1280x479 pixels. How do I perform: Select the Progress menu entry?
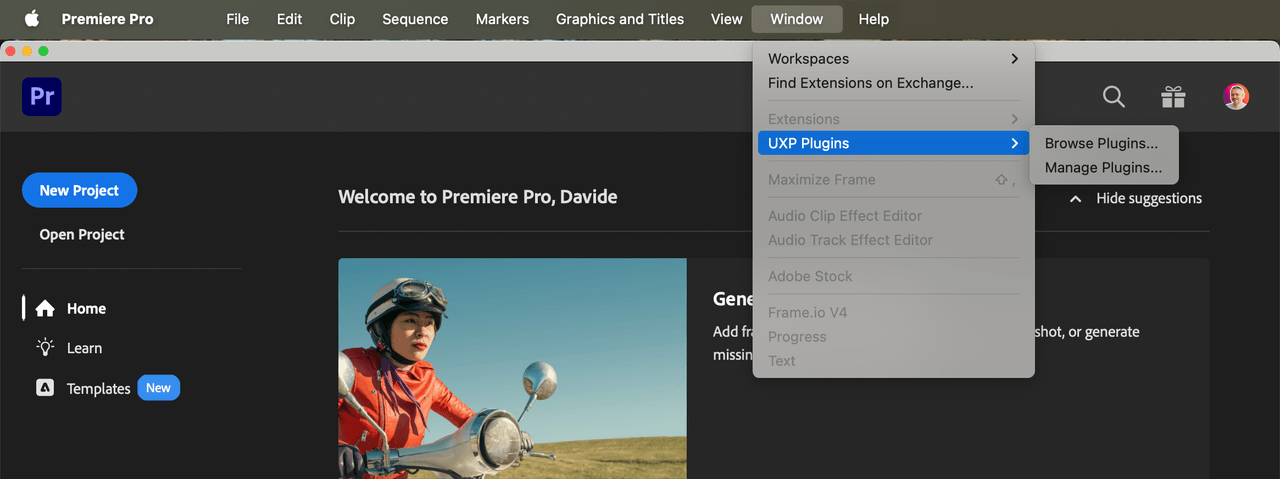(894, 336)
